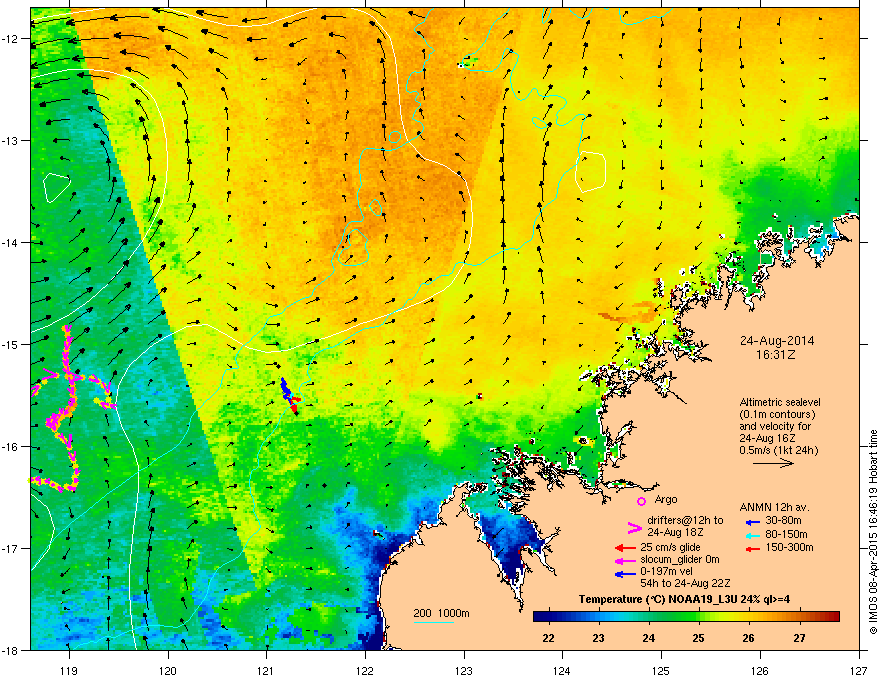
Task: Click the blue ANMN arrow beside 30-80m
Action: (x=753, y=522)
